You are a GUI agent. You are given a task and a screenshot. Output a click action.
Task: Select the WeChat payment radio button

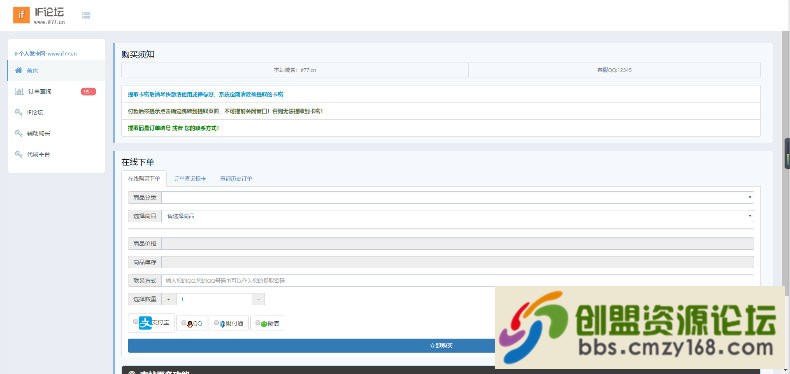[x=257, y=323]
